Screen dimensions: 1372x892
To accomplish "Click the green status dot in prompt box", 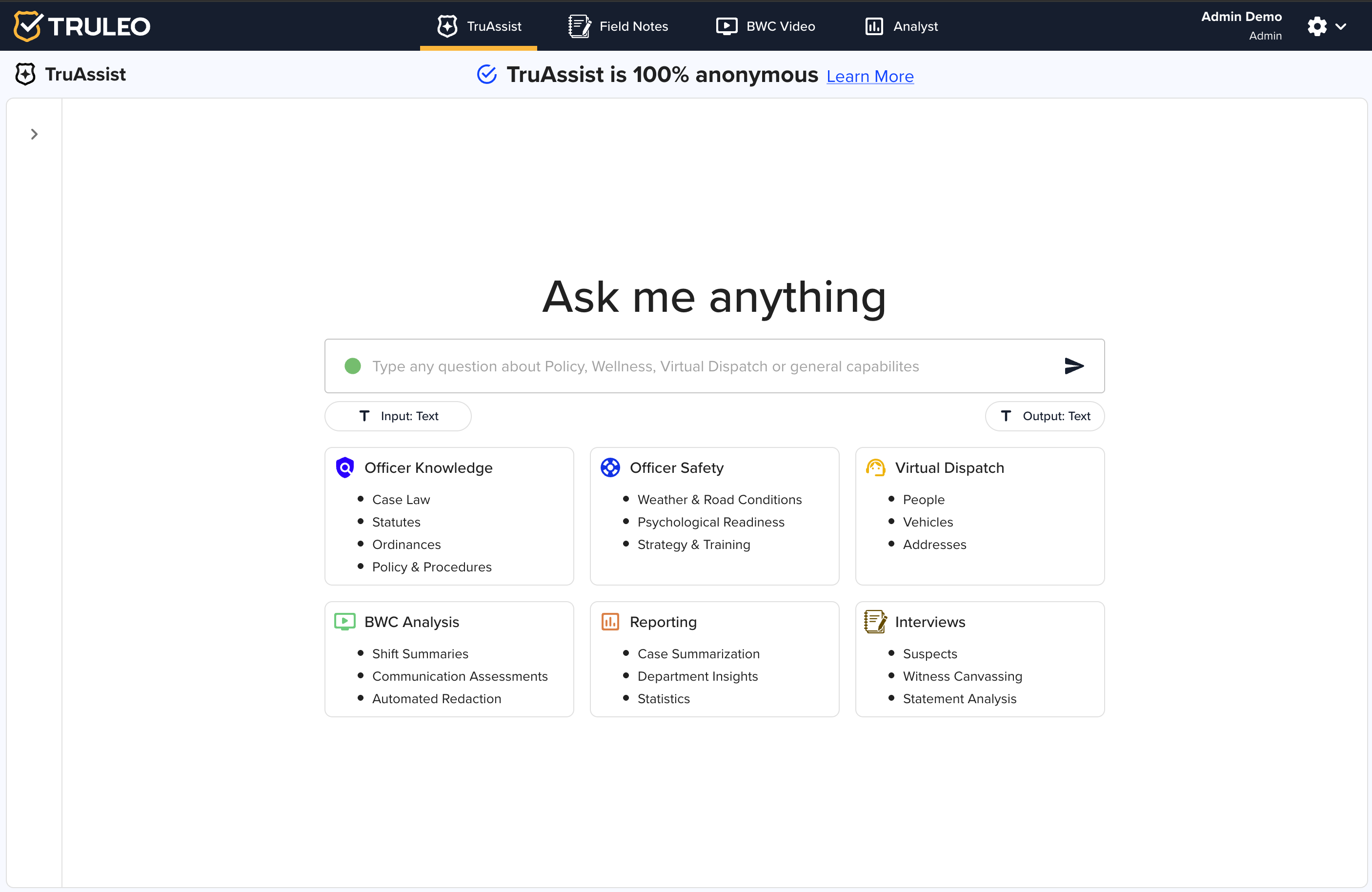I will [352, 366].
